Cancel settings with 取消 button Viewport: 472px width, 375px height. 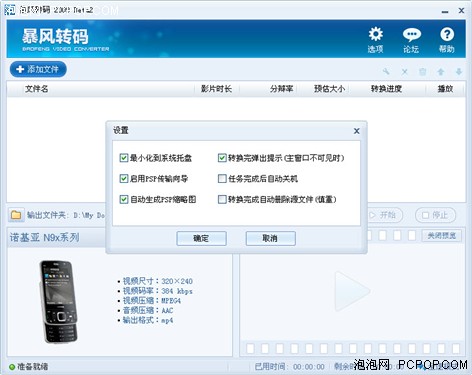(x=270, y=238)
